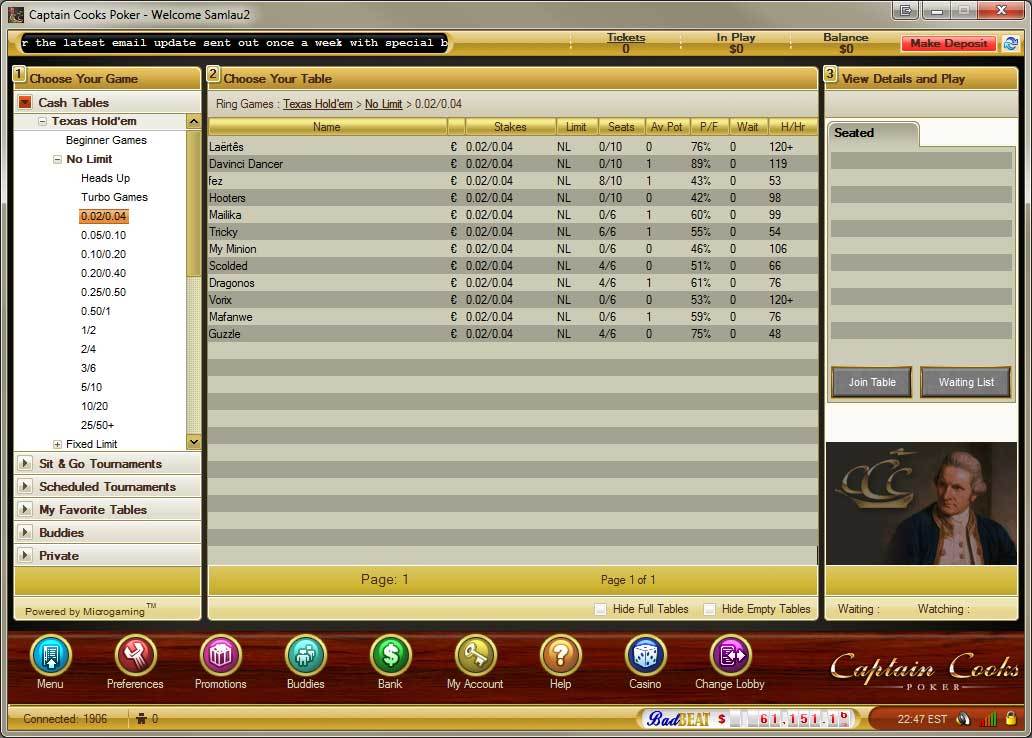Screen dimensions: 1032x738
Task: Click the Join Table button
Action: click(871, 382)
